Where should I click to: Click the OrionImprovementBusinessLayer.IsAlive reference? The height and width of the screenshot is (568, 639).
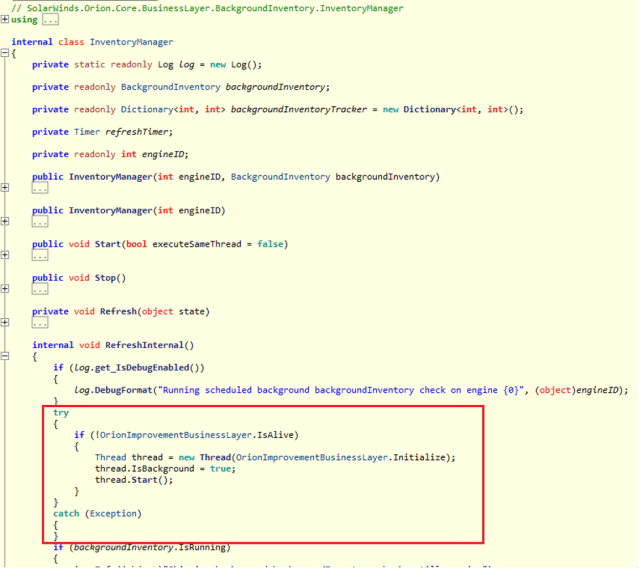199,435
